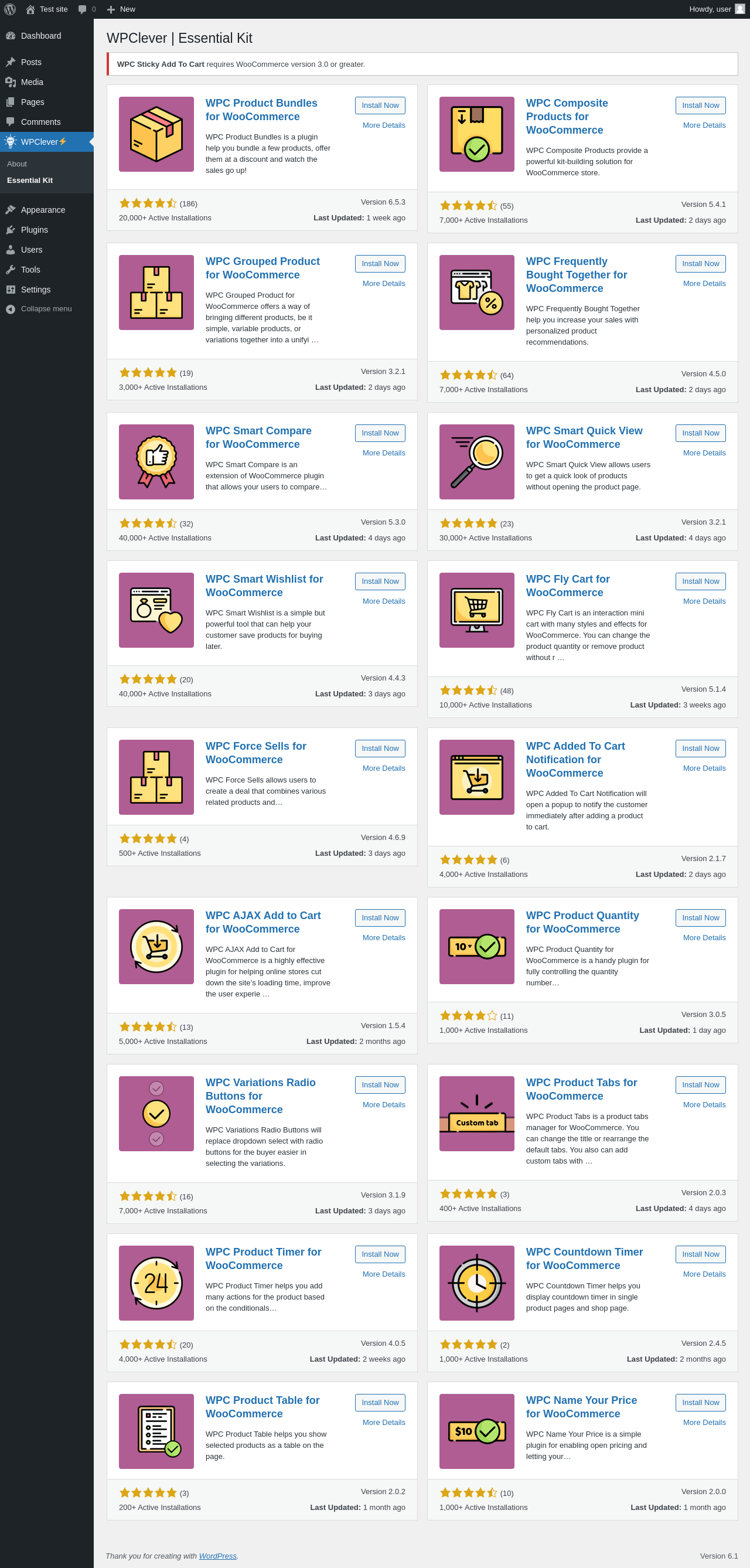
Task: Open the Appearance menu in sidebar
Action: click(43, 209)
